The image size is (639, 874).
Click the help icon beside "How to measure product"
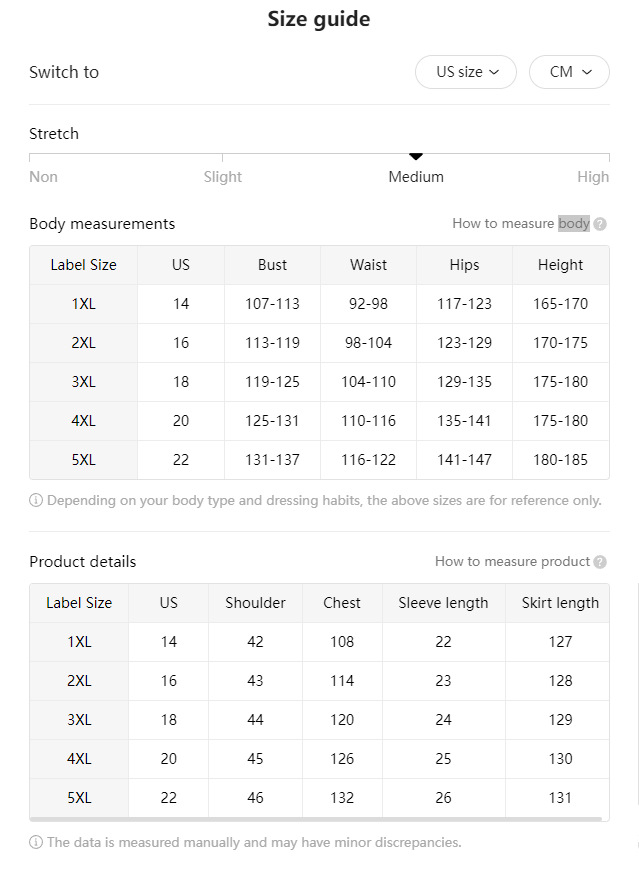(x=600, y=562)
